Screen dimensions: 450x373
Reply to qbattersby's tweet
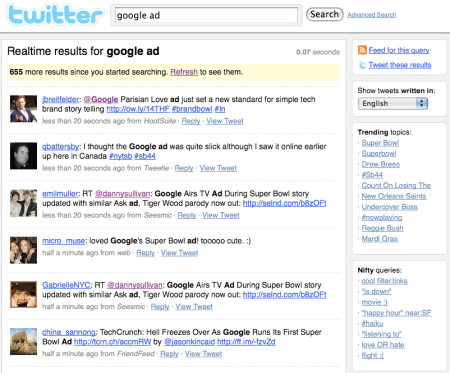click(184, 168)
